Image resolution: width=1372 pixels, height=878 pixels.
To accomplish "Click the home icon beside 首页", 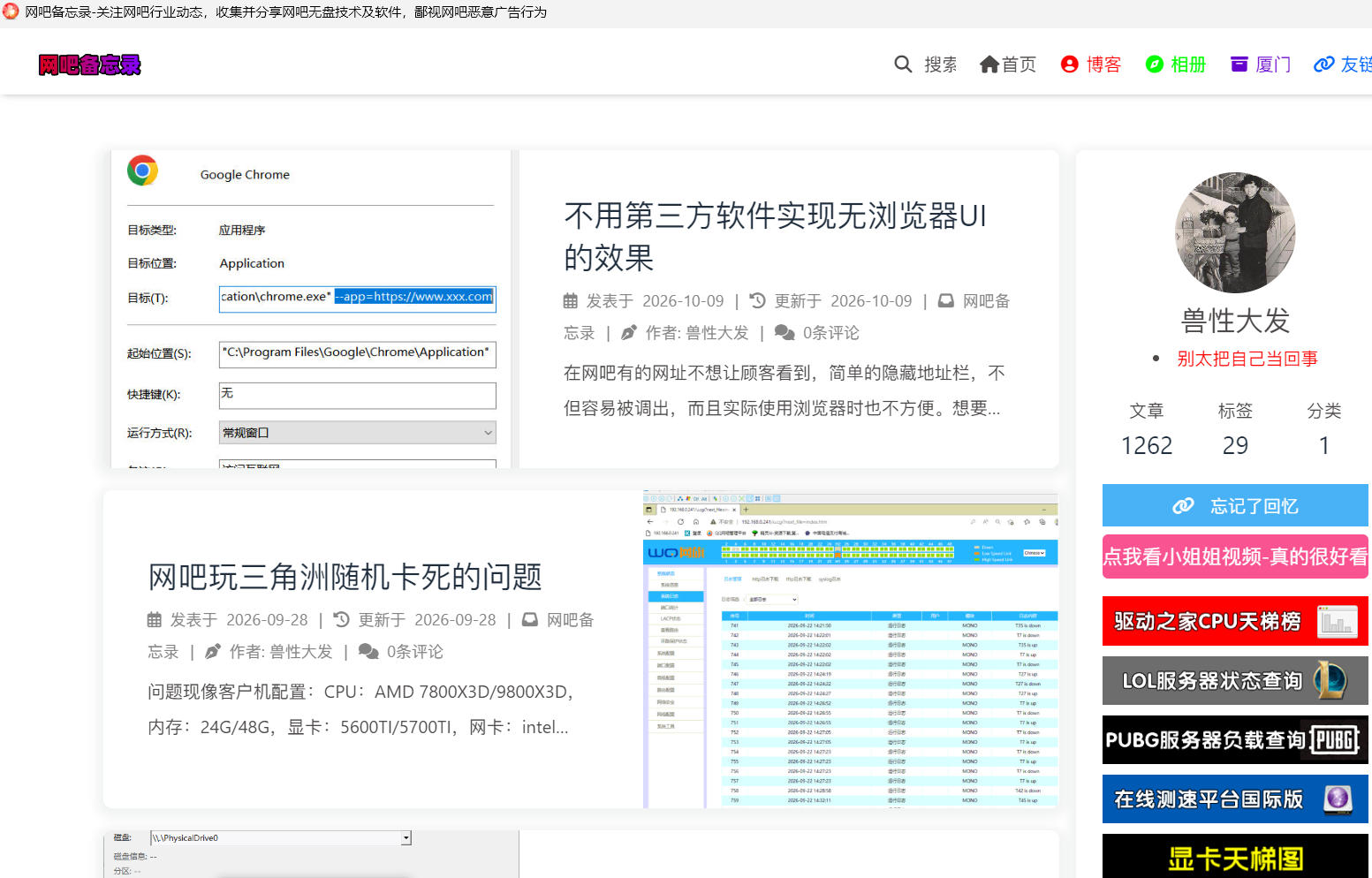I will (989, 64).
